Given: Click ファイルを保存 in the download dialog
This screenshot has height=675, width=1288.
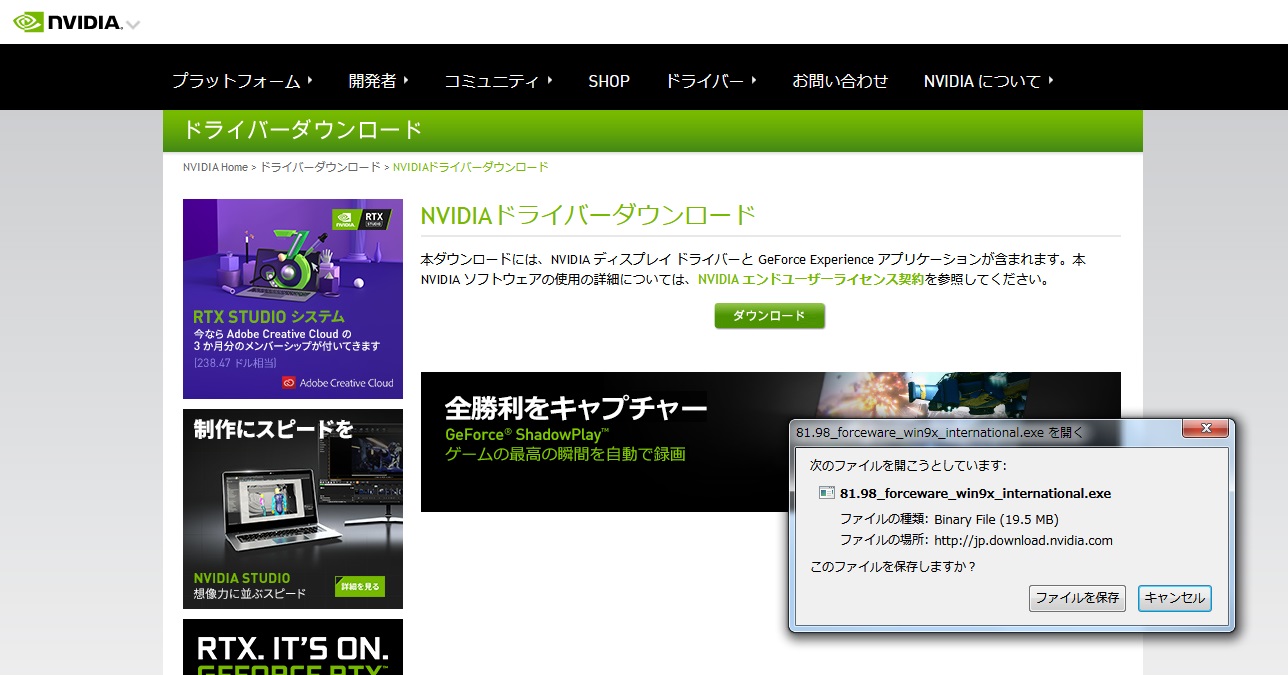Looking at the screenshot, I should click(1077, 598).
